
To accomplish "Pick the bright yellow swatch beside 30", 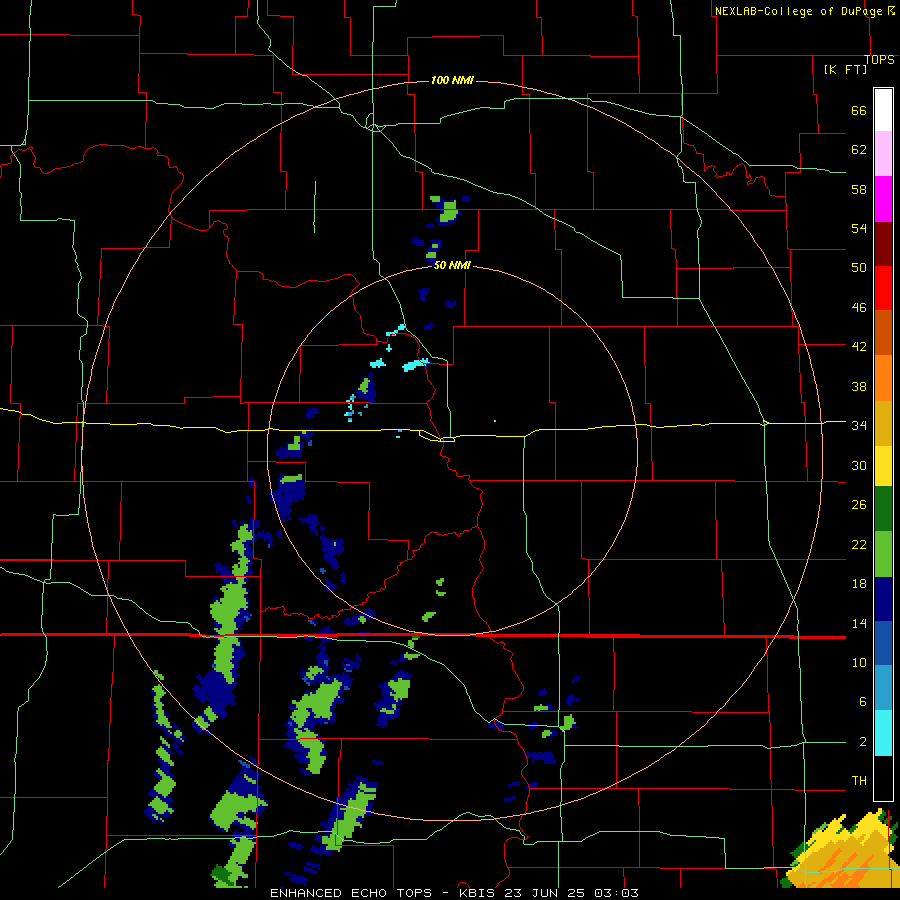I will [x=883, y=466].
